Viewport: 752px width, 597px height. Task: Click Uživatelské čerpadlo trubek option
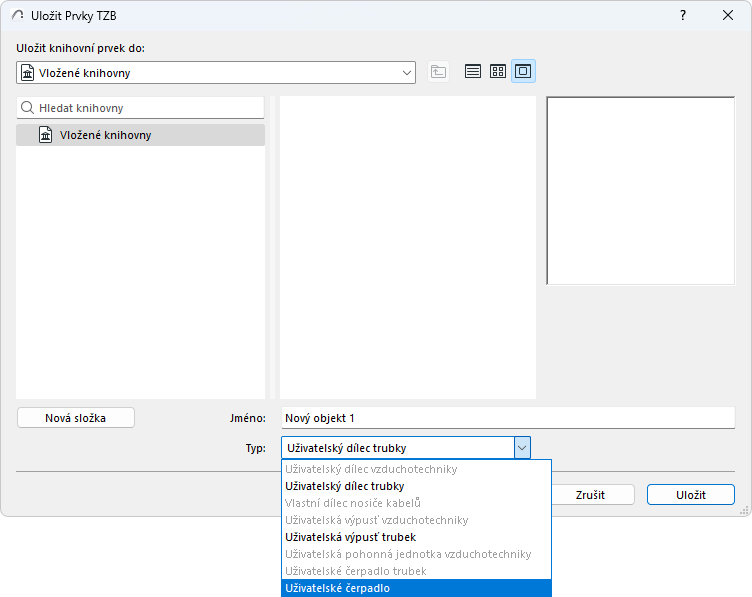tap(416, 571)
